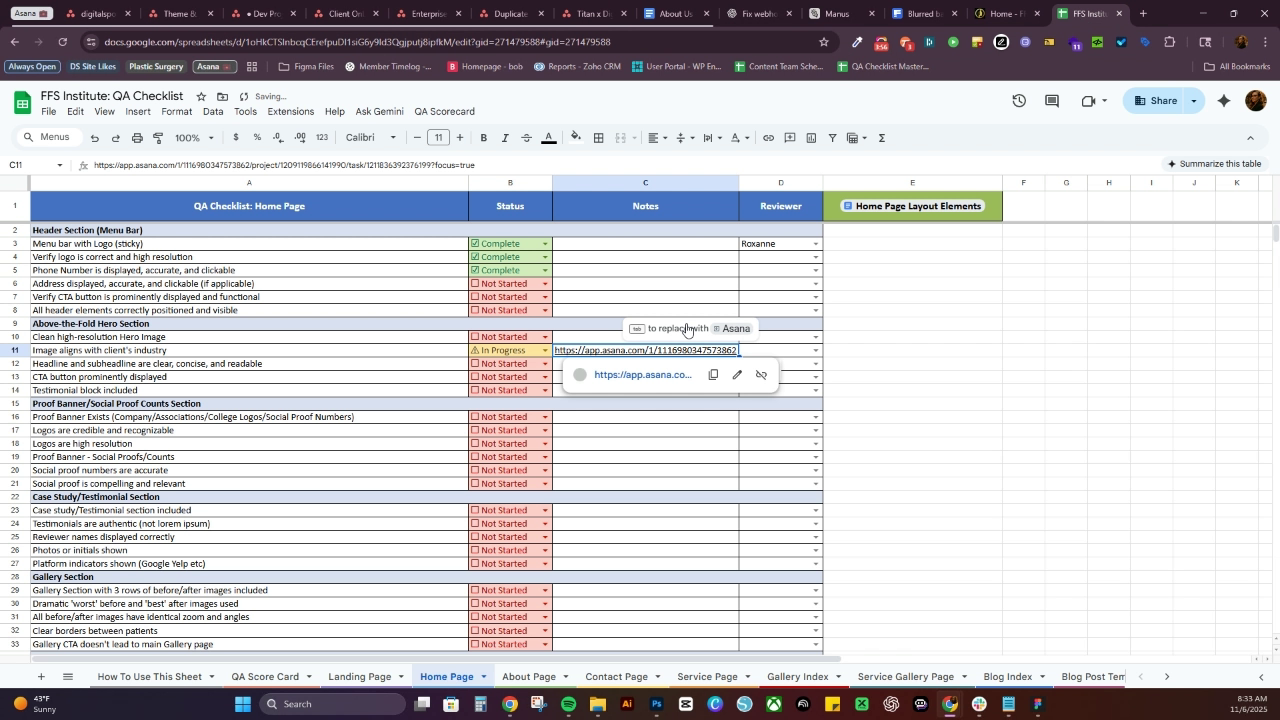Open more number formats (123)

pyautogui.click(x=322, y=138)
